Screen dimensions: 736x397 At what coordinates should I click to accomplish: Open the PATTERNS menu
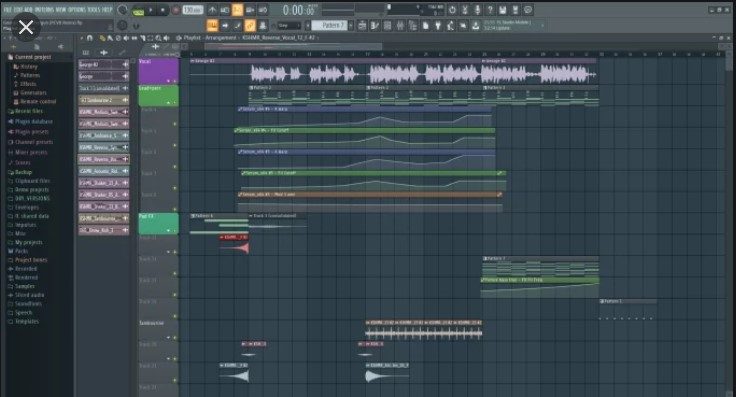(44, 9)
